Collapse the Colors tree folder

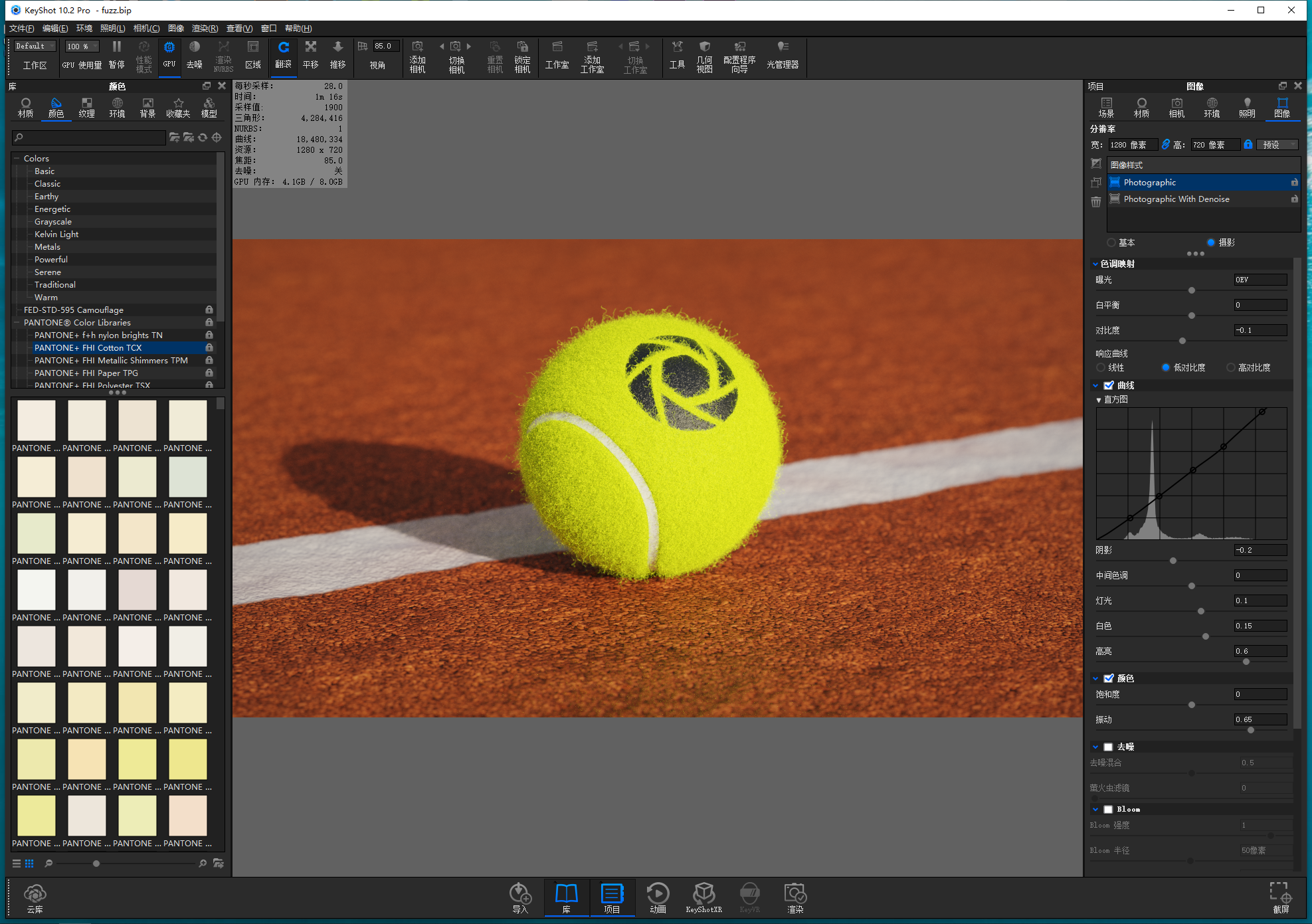[17, 159]
